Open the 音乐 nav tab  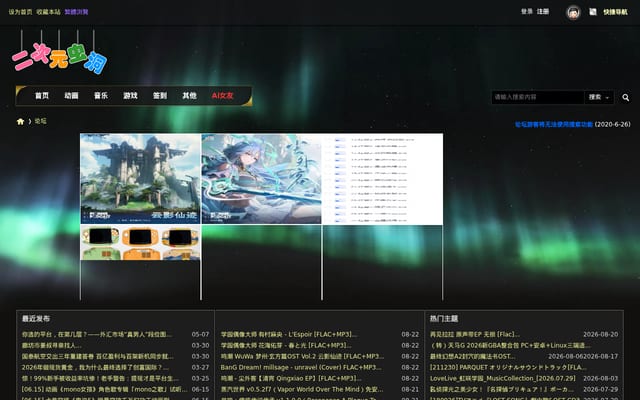pos(101,96)
